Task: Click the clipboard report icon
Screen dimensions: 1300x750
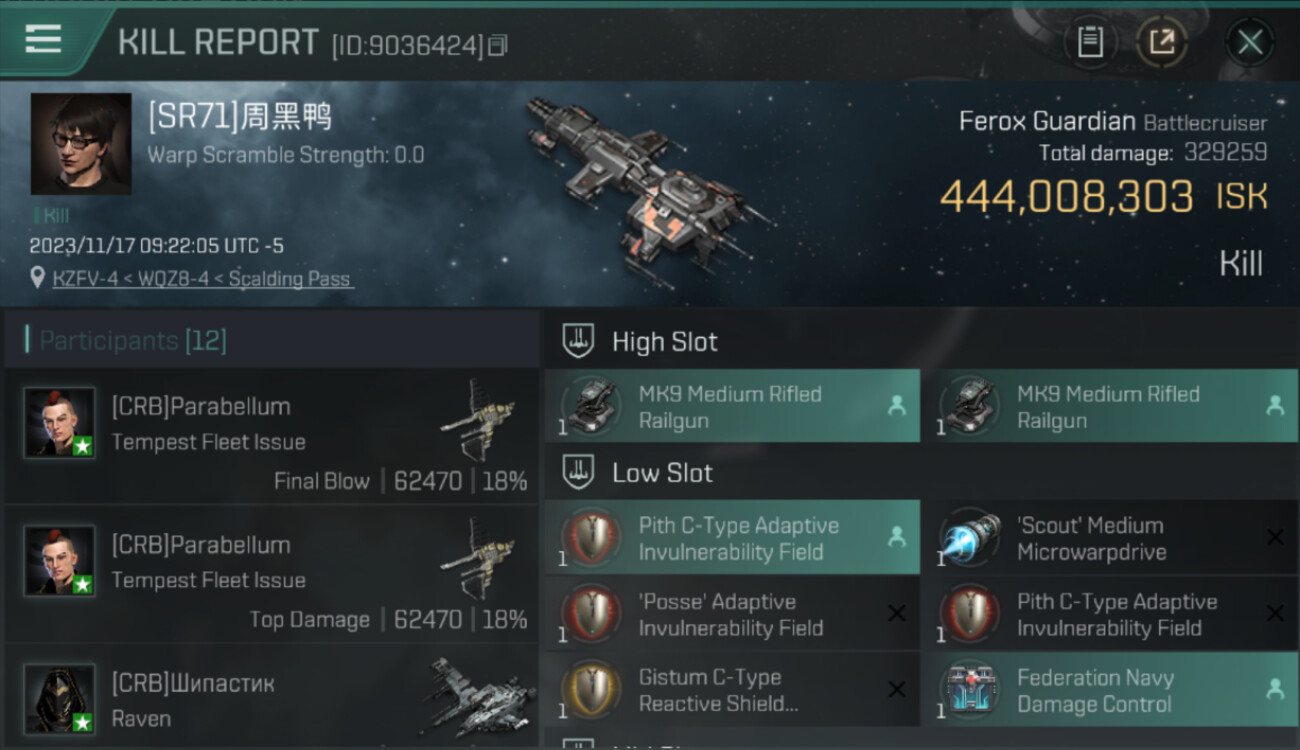Action: coord(1090,42)
